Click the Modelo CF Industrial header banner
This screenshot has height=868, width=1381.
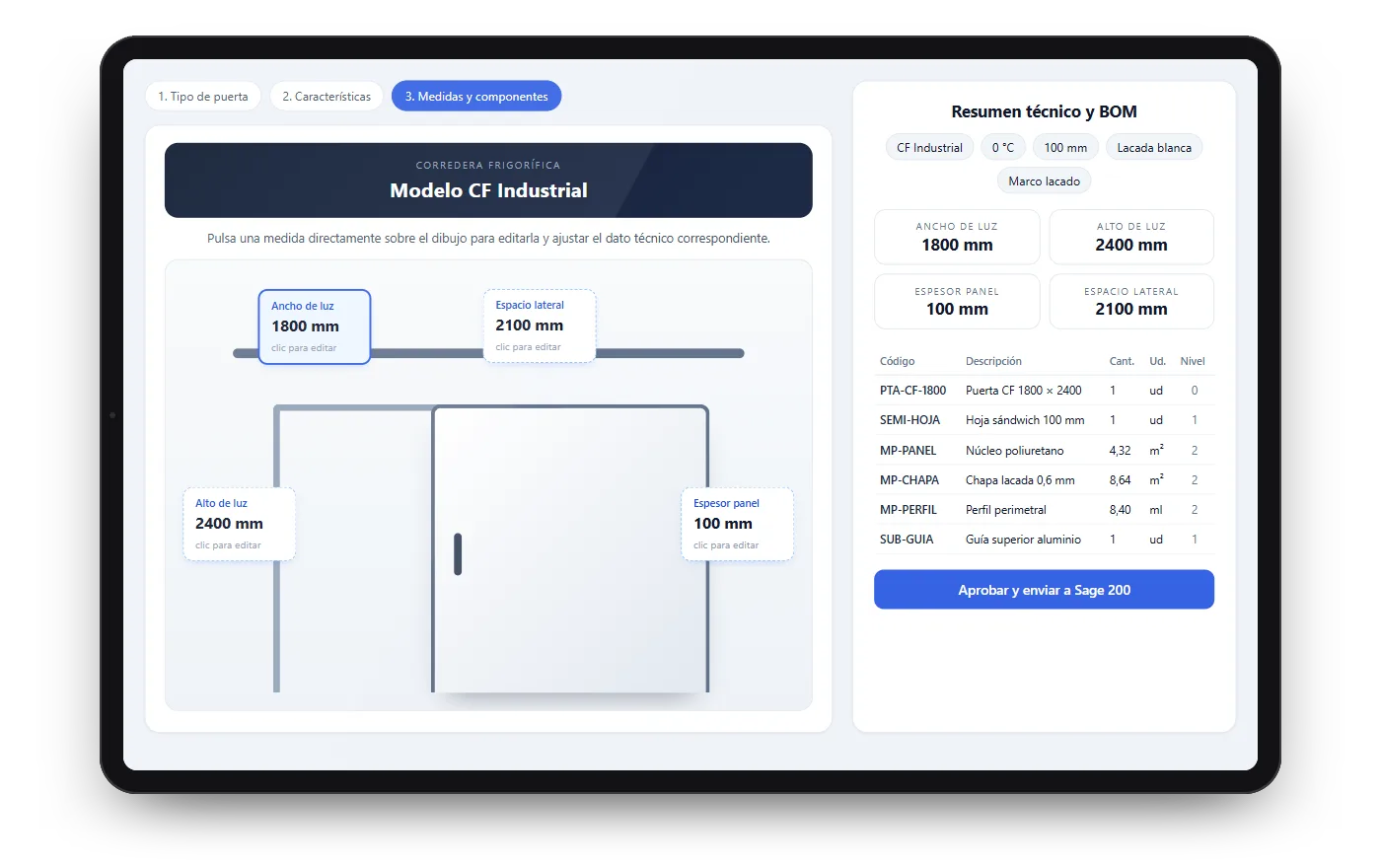pos(488,181)
